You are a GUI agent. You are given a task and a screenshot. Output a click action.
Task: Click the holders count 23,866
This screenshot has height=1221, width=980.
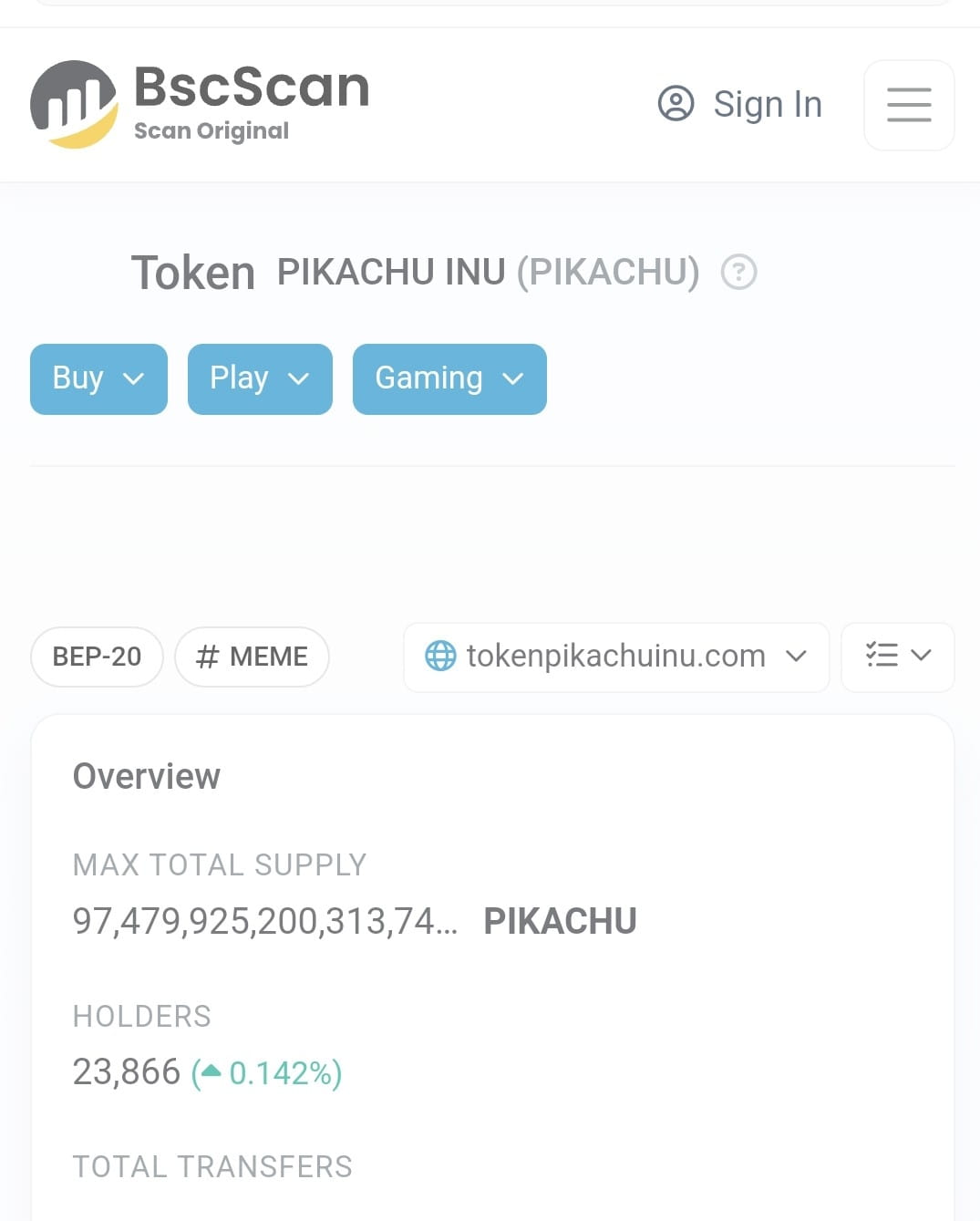pyautogui.click(x=127, y=1072)
